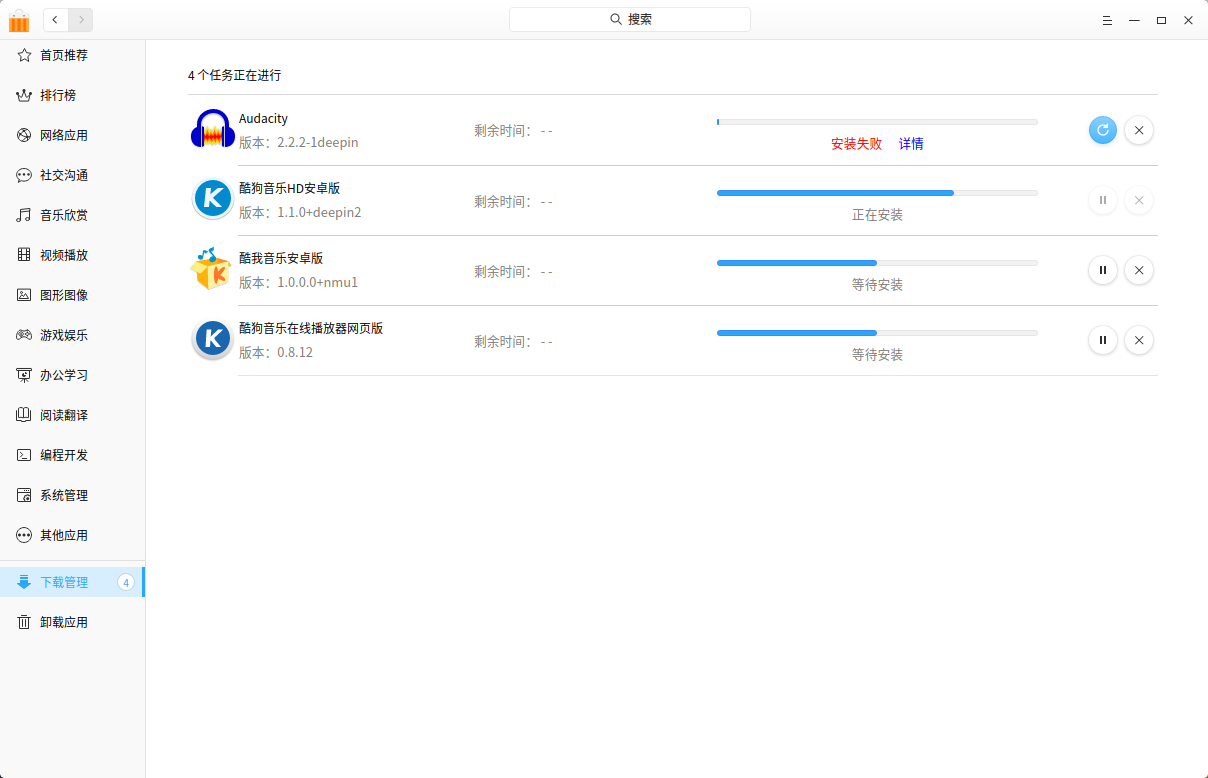Click the 酷狗音乐HD安卓版 app icon
This screenshot has width=1208, height=778.
point(212,199)
